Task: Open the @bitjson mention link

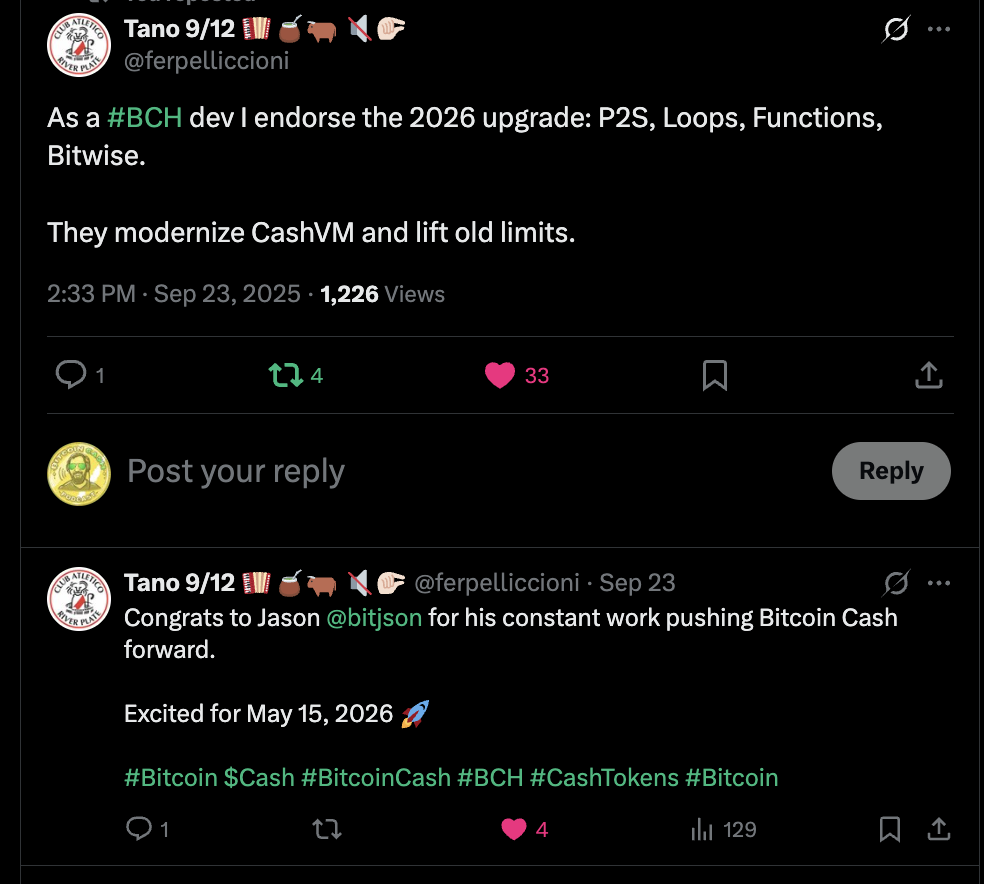Action: point(374,617)
